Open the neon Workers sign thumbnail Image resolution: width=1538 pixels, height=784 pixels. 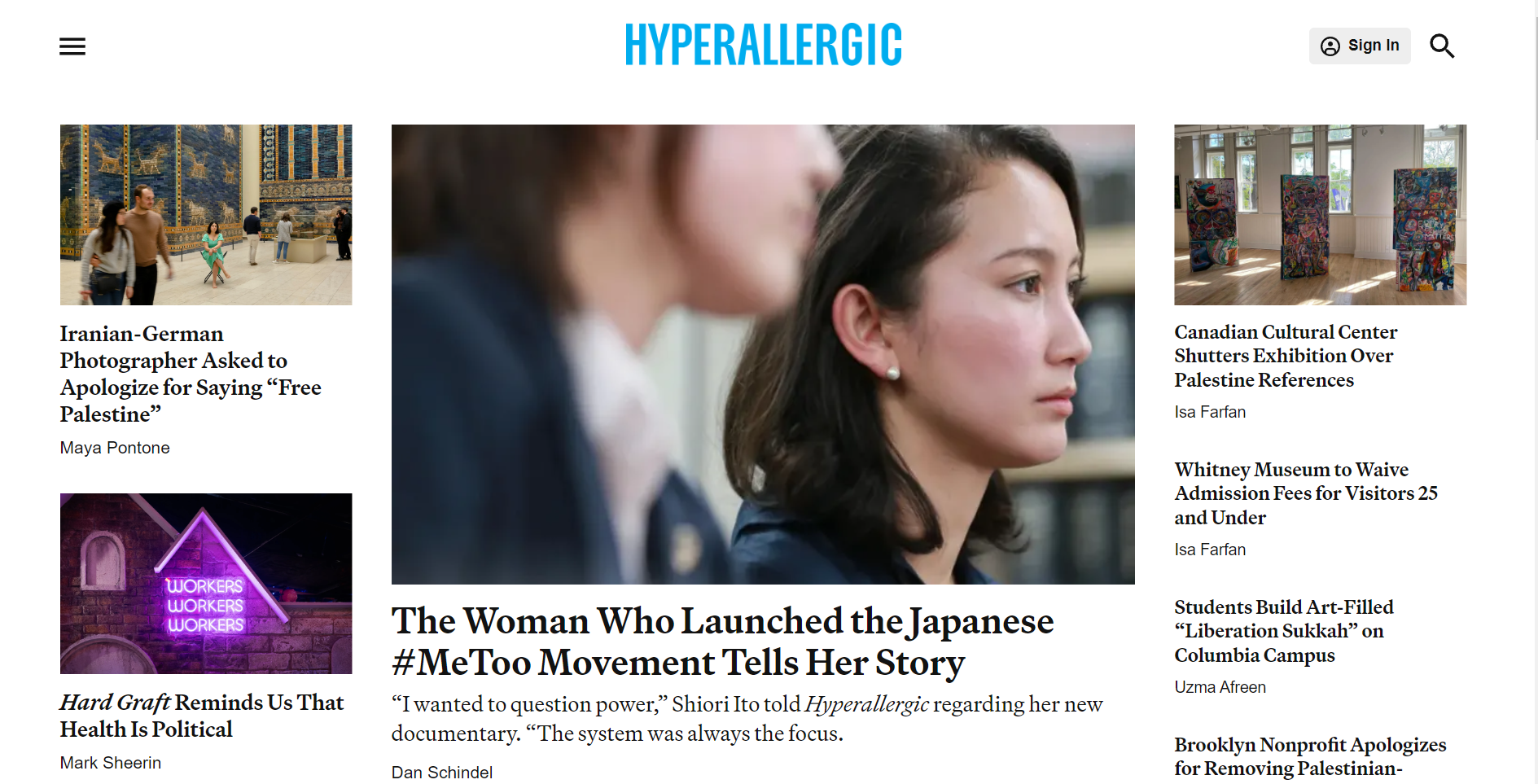[x=206, y=584]
